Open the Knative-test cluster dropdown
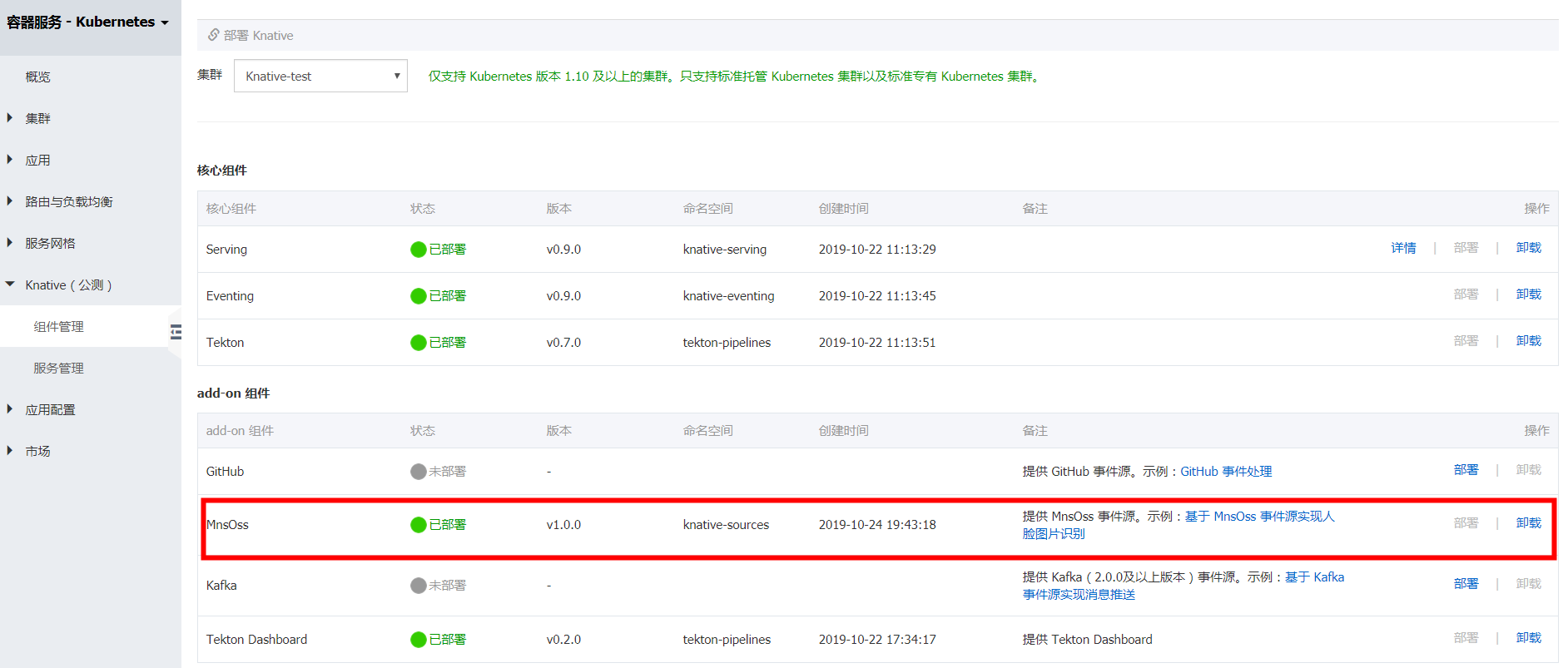This screenshot has width=1568, height=668. [x=320, y=76]
